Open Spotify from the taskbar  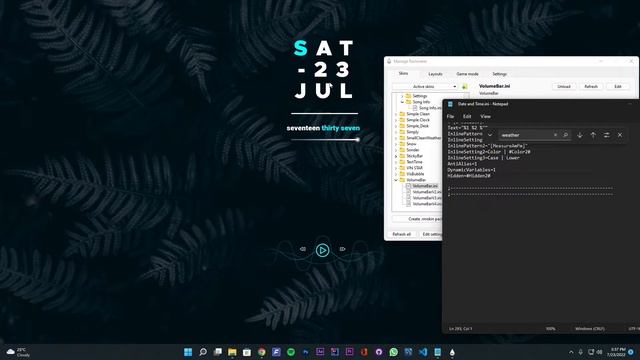[x=291, y=352]
